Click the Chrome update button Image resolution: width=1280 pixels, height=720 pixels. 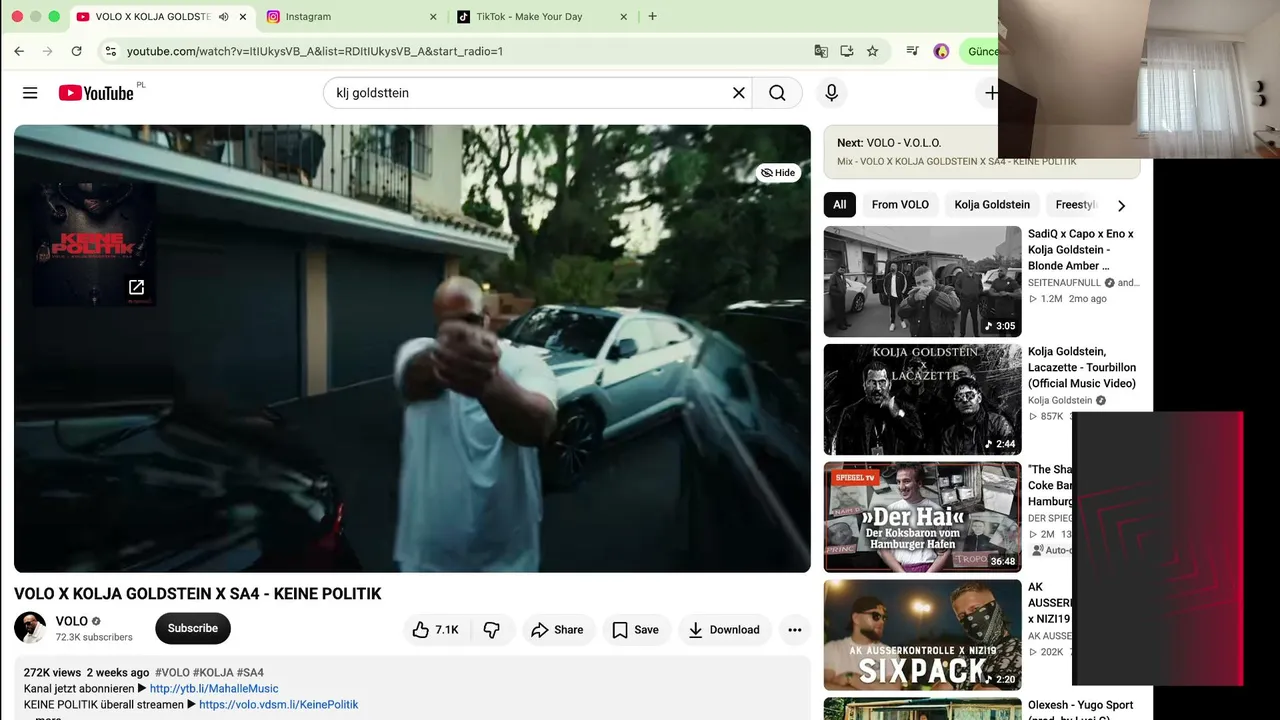pyautogui.click(x=980, y=51)
